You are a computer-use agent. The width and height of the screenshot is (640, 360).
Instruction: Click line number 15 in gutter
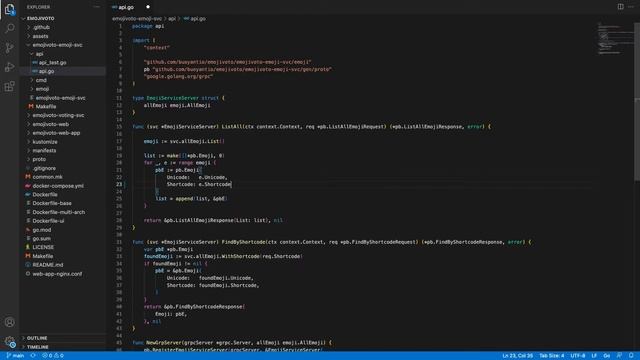119,127
